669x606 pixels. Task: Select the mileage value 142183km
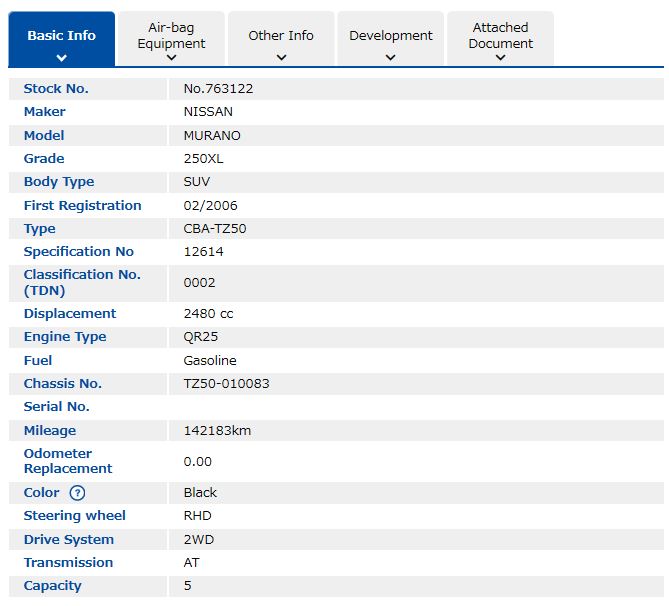(x=217, y=431)
